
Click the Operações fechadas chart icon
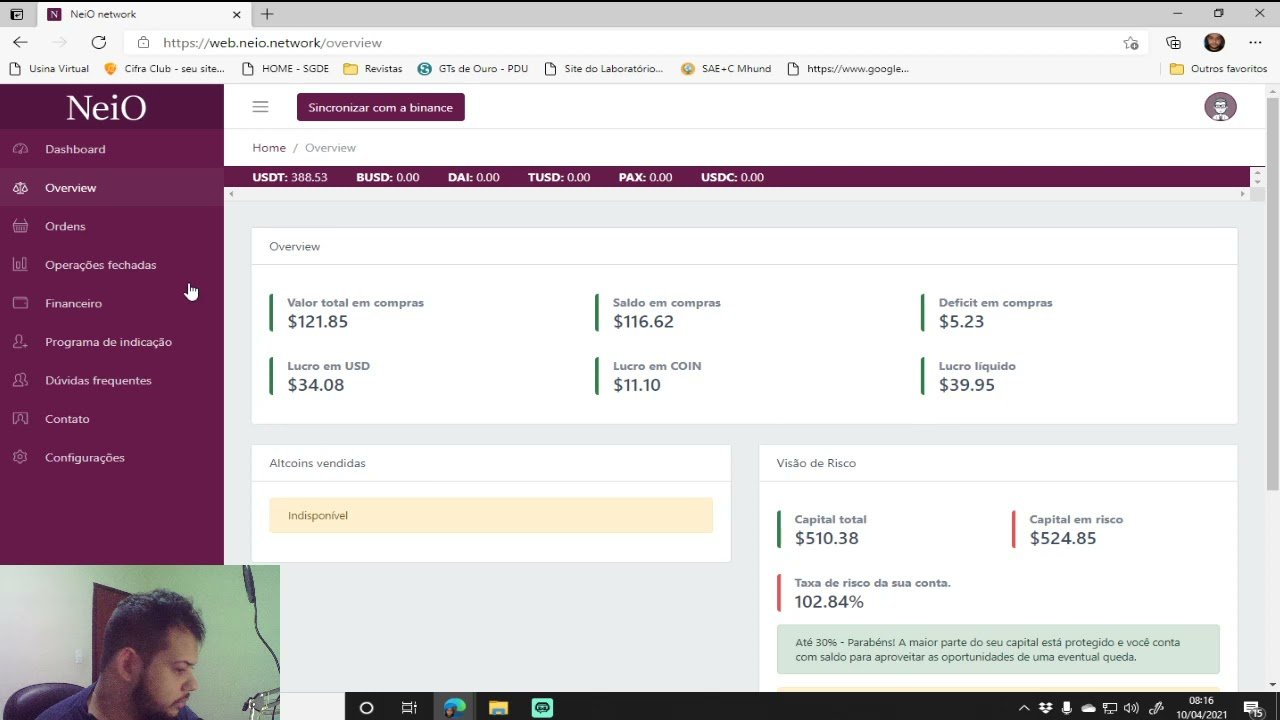pos(20,265)
